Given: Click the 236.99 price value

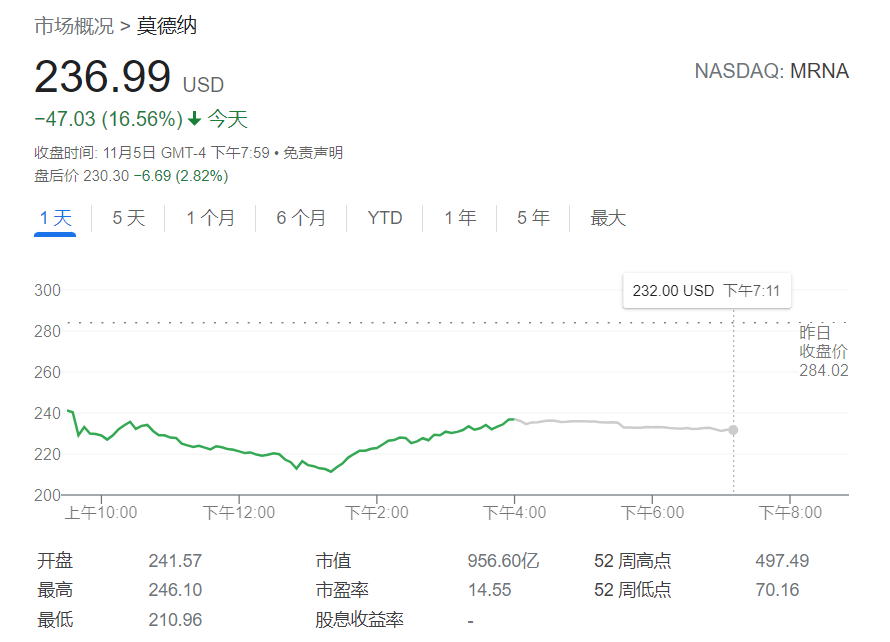Looking at the screenshot, I should (x=102, y=77).
